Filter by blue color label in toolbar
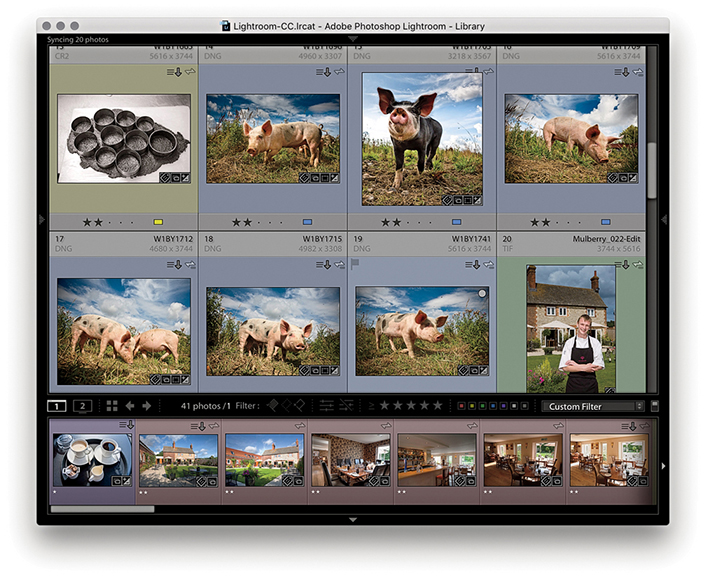The width and height of the screenshot is (706, 577). (x=493, y=406)
